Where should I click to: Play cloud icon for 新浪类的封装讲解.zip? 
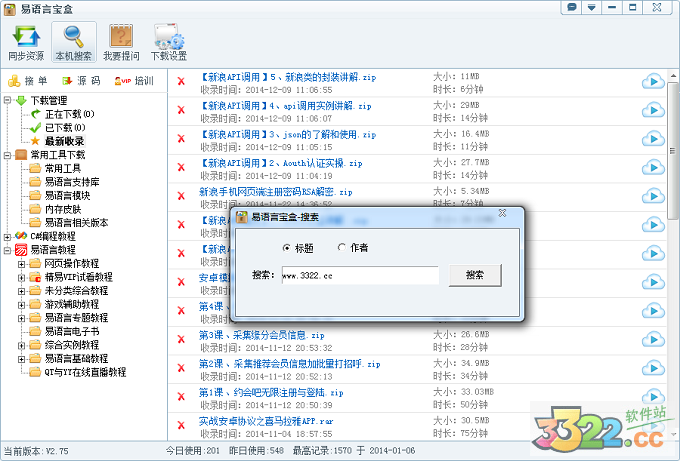click(x=653, y=82)
